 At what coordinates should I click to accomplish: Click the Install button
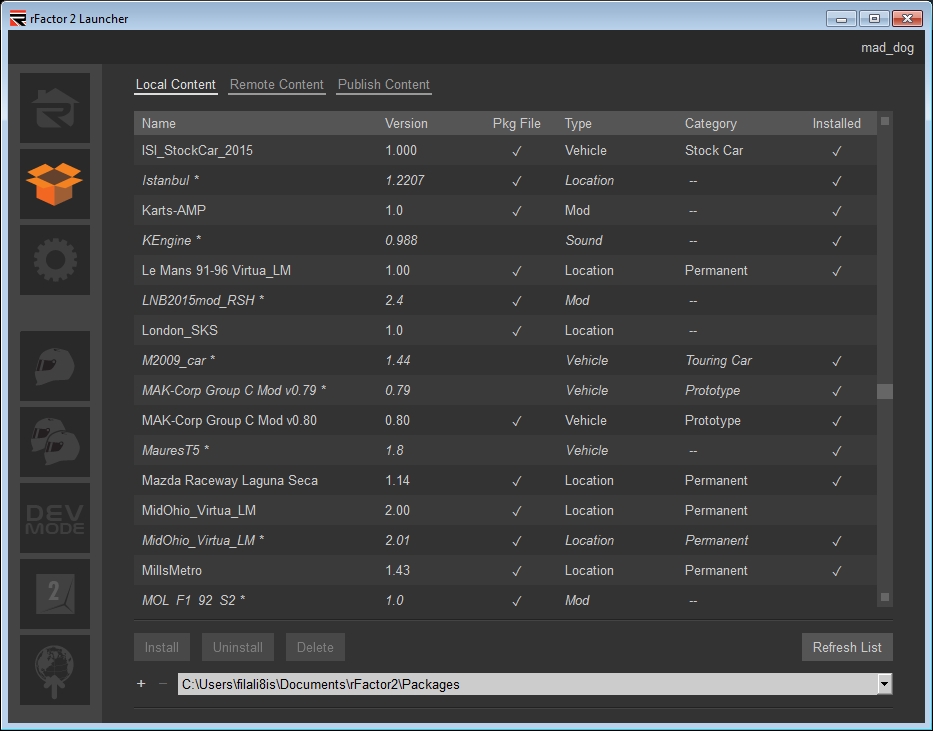pos(162,647)
